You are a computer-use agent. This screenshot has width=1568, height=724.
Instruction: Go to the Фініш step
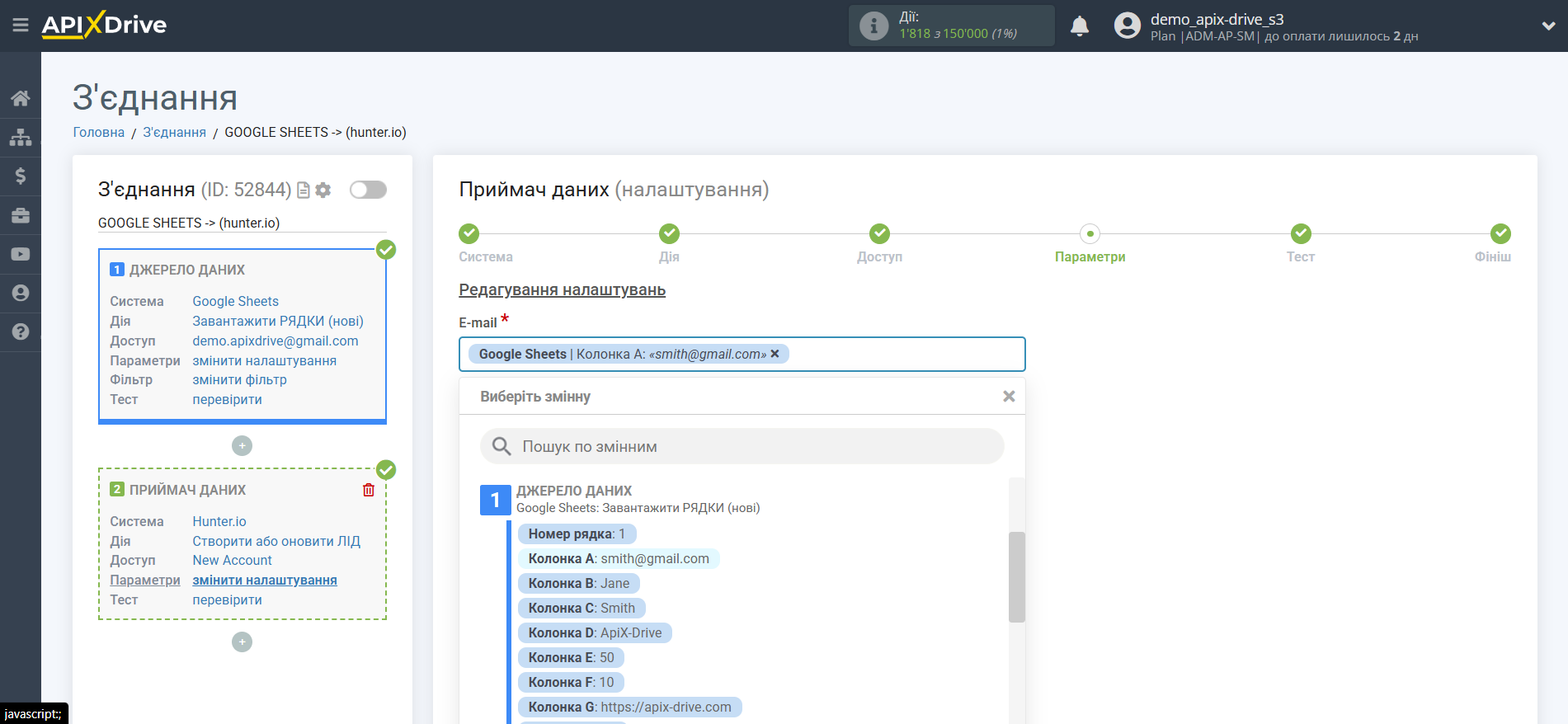coord(1500,234)
